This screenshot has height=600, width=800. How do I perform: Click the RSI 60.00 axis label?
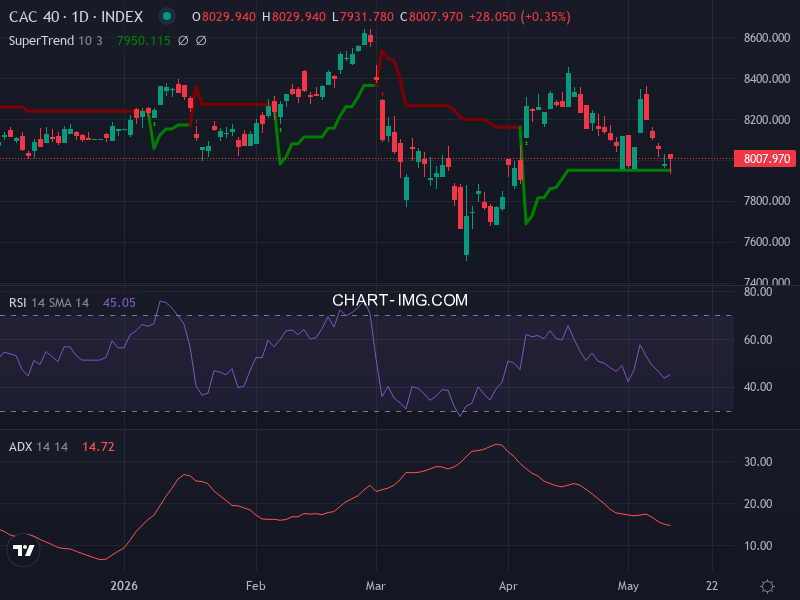click(758, 339)
